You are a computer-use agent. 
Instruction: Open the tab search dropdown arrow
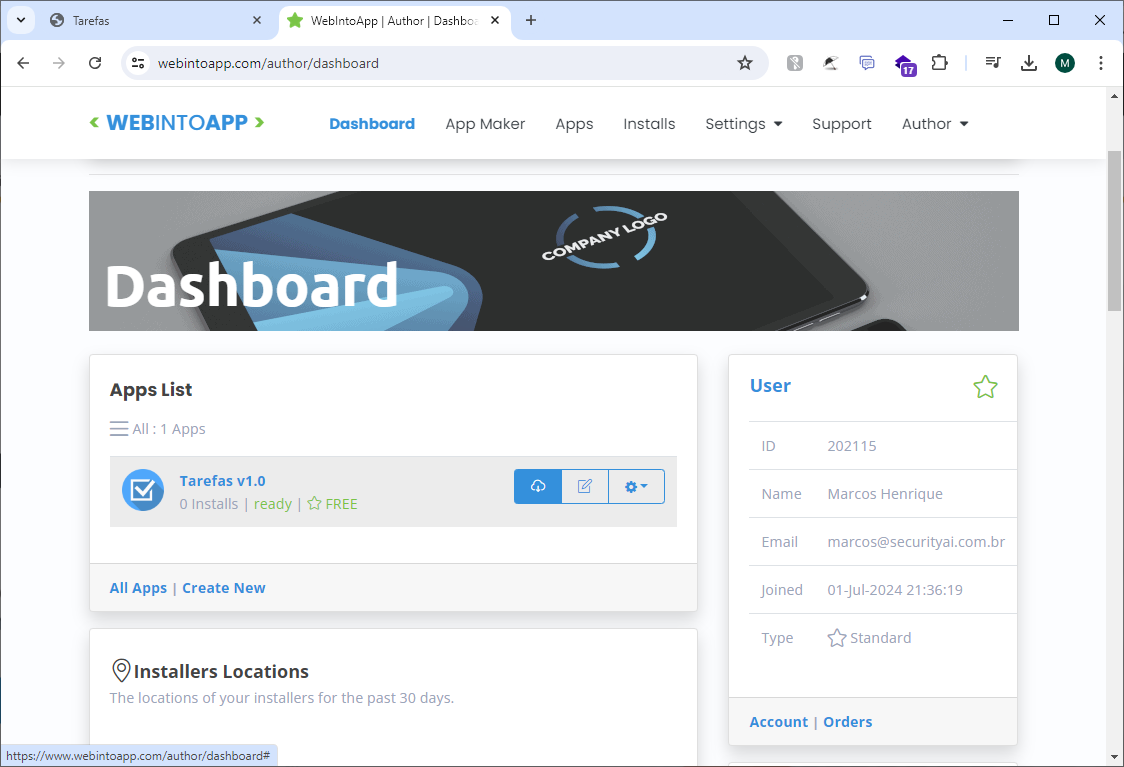coord(21,20)
